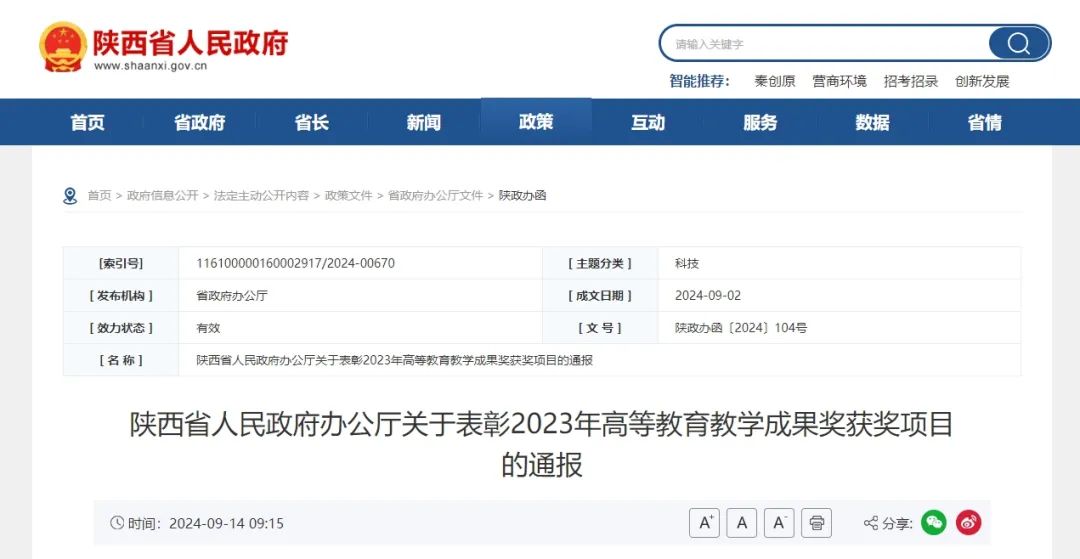Click the [成文日期] field label
The image size is (1080, 559).
tap(599, 295)
